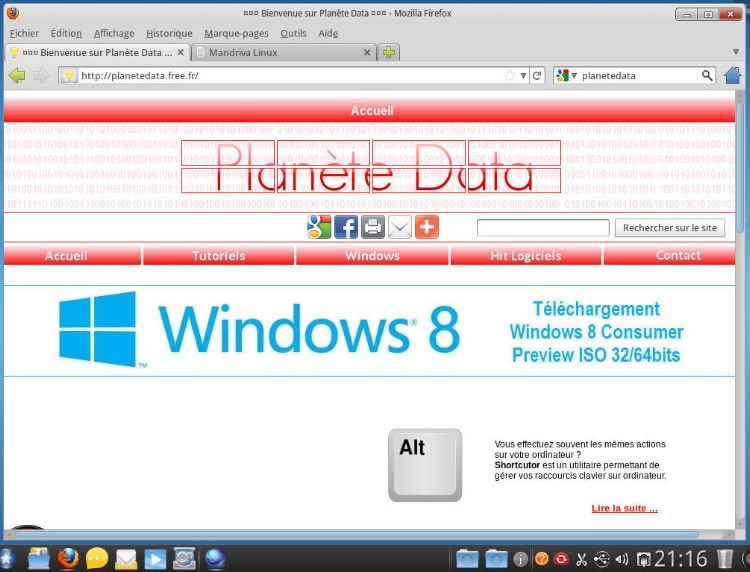Open the star application launcher in taskbar

point(7,558)
